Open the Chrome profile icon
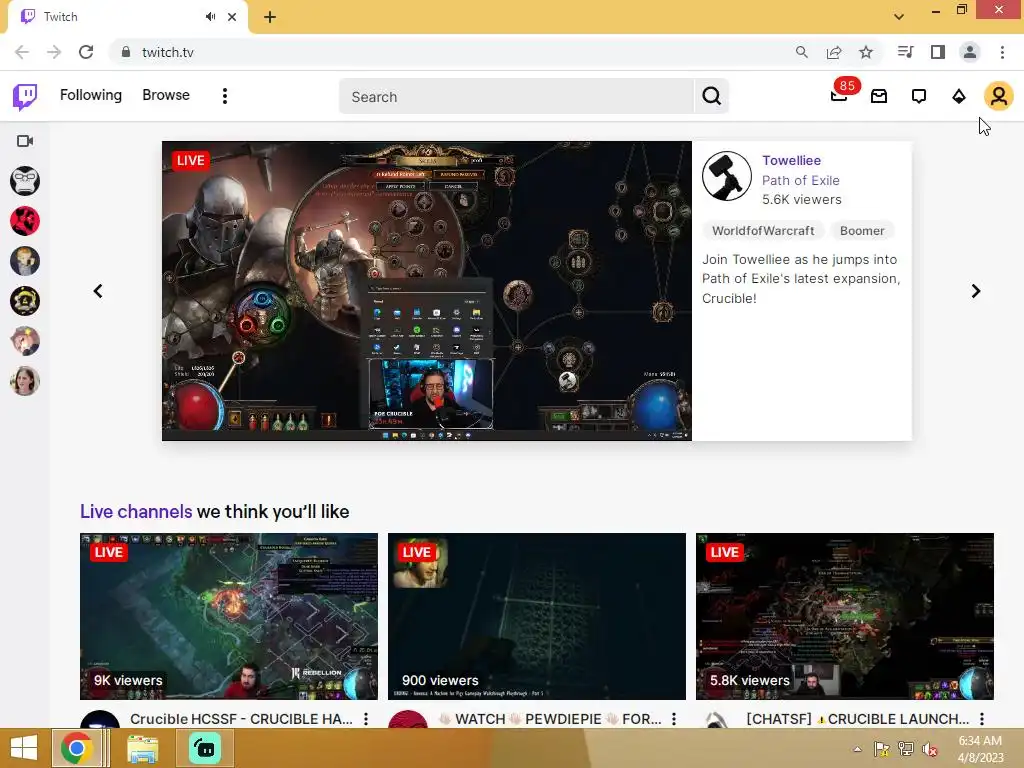This screenshot has width=1024, height=768. (x=970, y=52)
